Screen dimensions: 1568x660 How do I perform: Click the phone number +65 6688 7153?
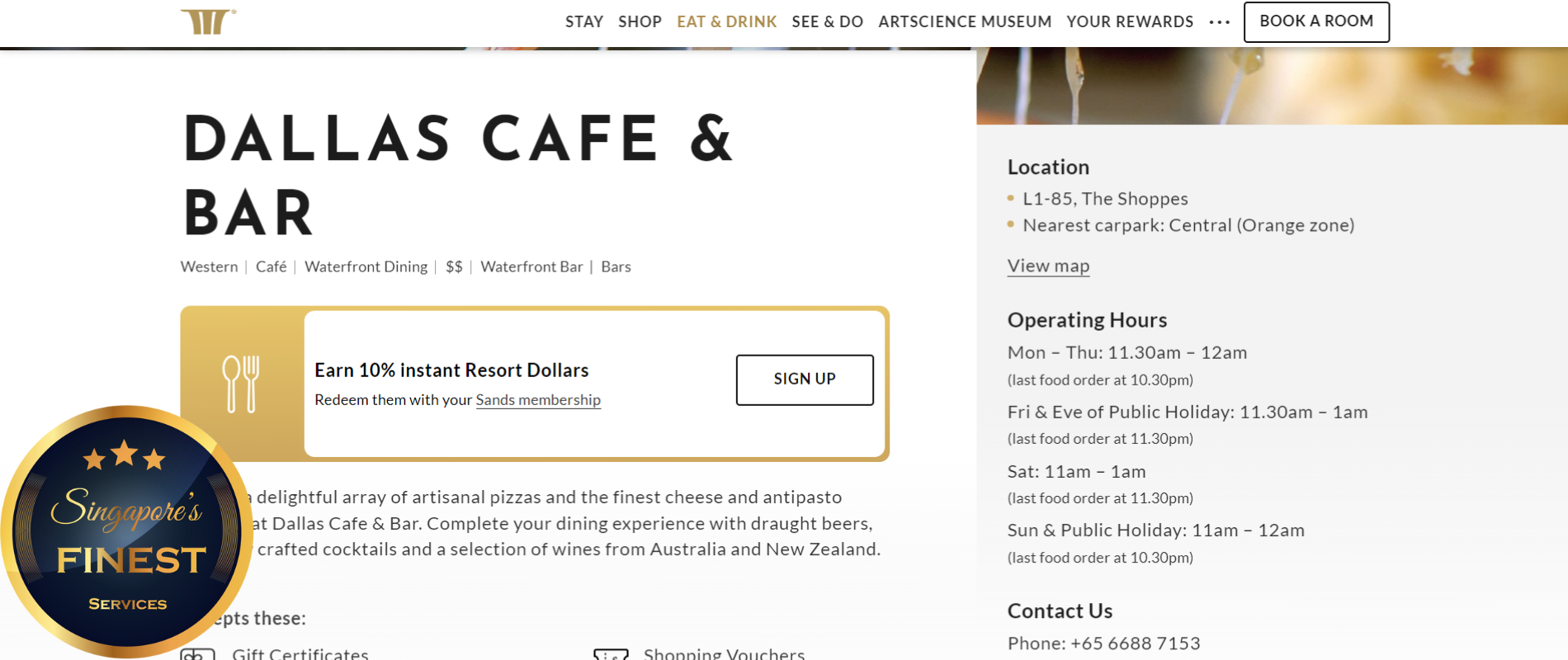point(1135,643)
